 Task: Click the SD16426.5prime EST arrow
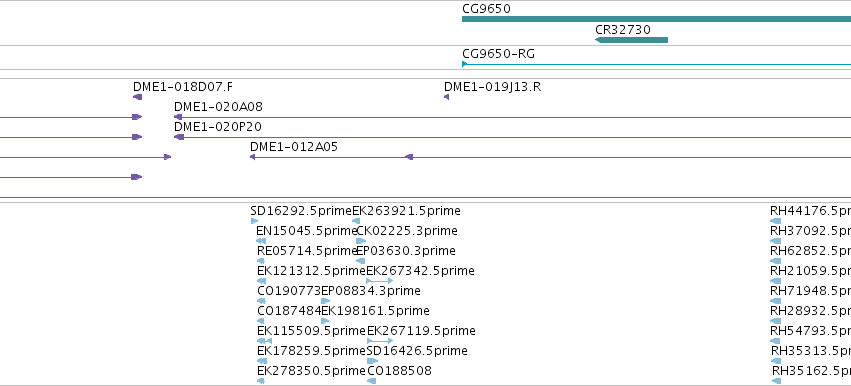click(x=372, y=361)
